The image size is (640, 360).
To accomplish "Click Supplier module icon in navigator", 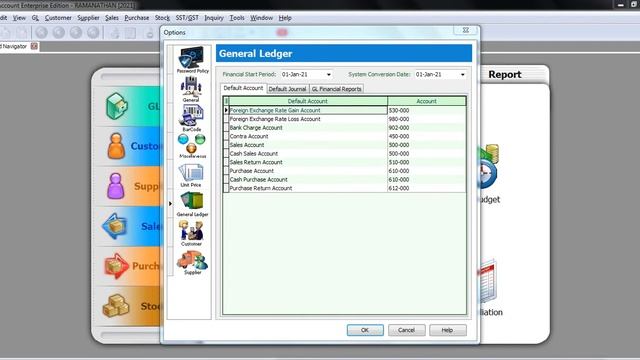I will point(116,186).
